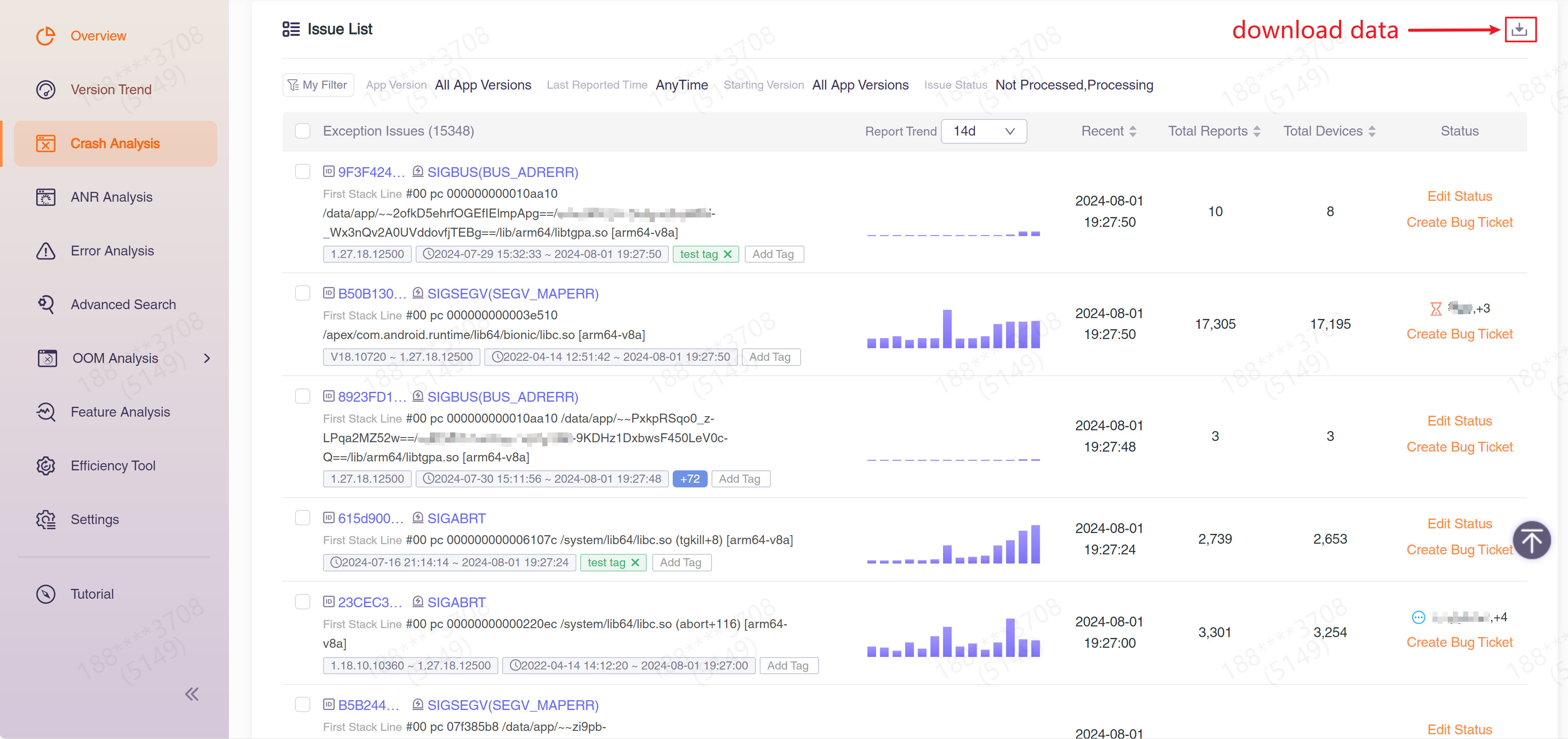Click total reports value 17,305
1568x739 pixels.
coord(1215,324)
